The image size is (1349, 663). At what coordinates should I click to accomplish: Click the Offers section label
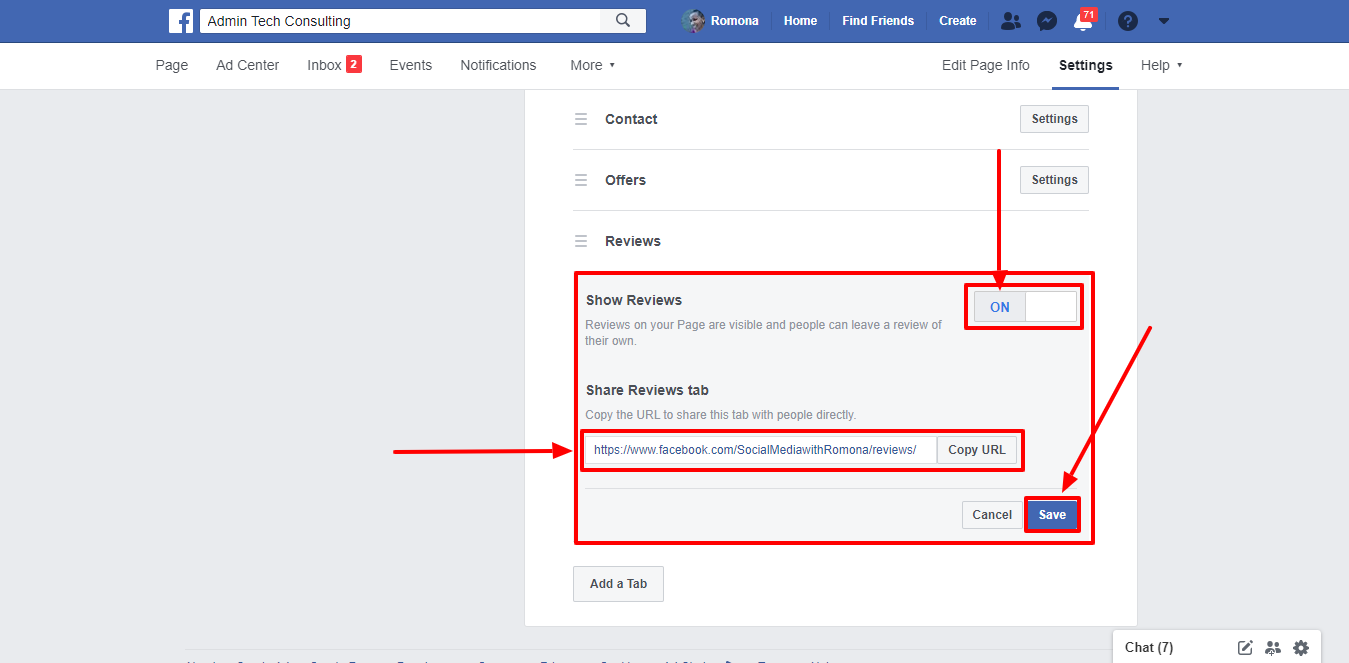pos(625,180)
